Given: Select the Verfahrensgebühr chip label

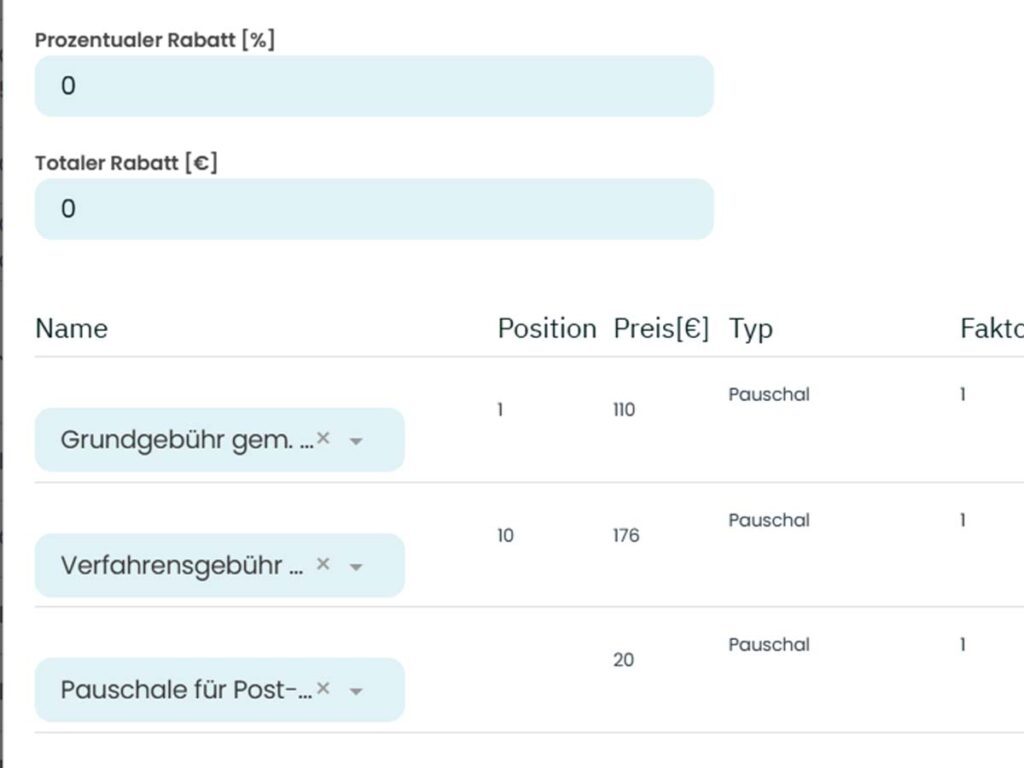Looking at the screenshot, I should [180, 565].
